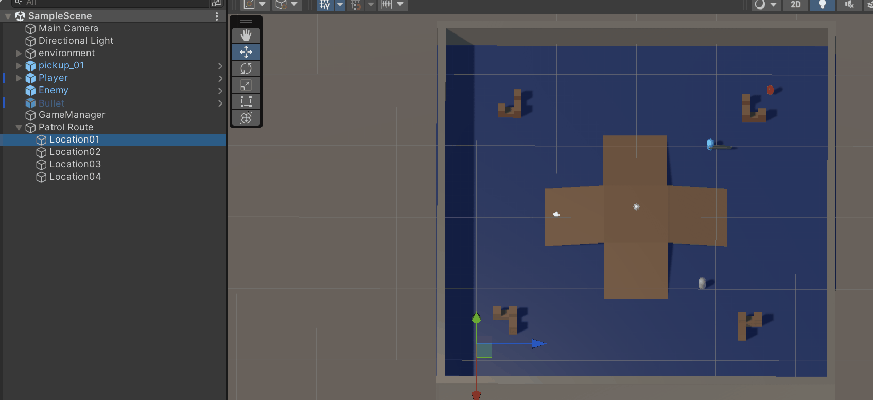Select pickup_01 in the hierarchy

click(x=113, y=66)
